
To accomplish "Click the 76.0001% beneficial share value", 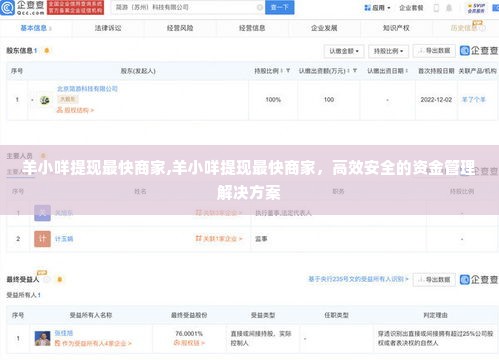I will pos(189,333).
